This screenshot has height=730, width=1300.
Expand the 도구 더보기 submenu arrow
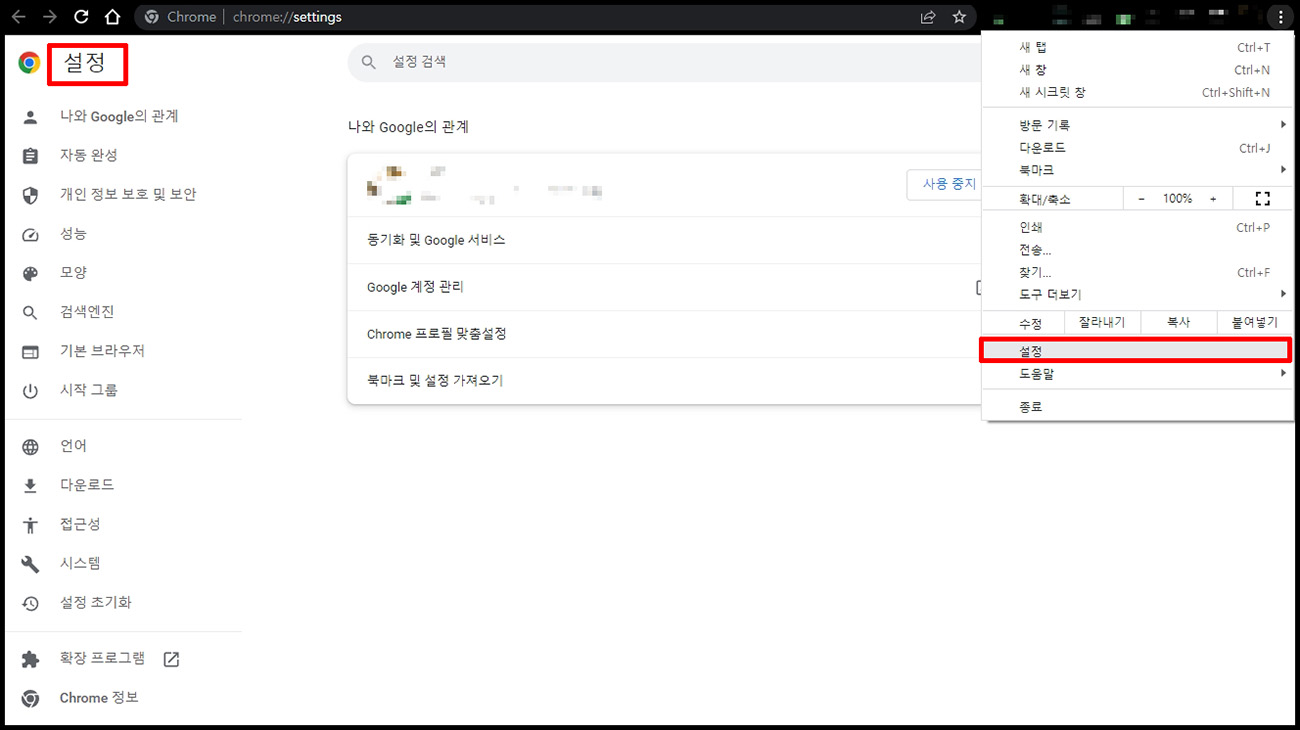[x=1283, y=294]
